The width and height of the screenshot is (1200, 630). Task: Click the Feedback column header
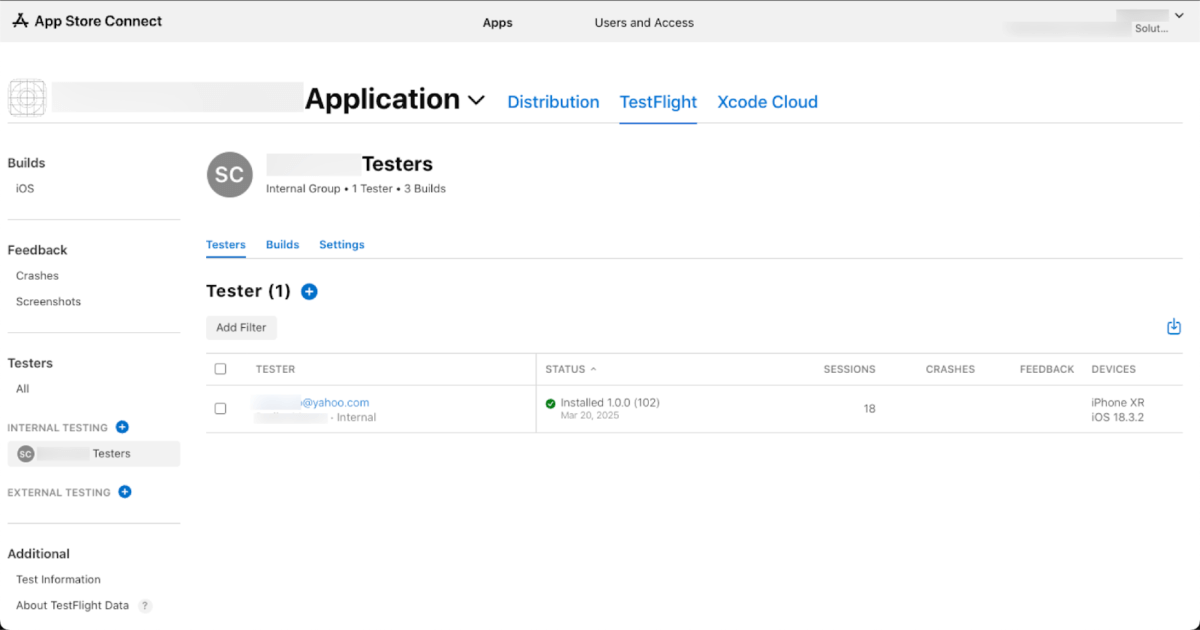coord(1047,369)
